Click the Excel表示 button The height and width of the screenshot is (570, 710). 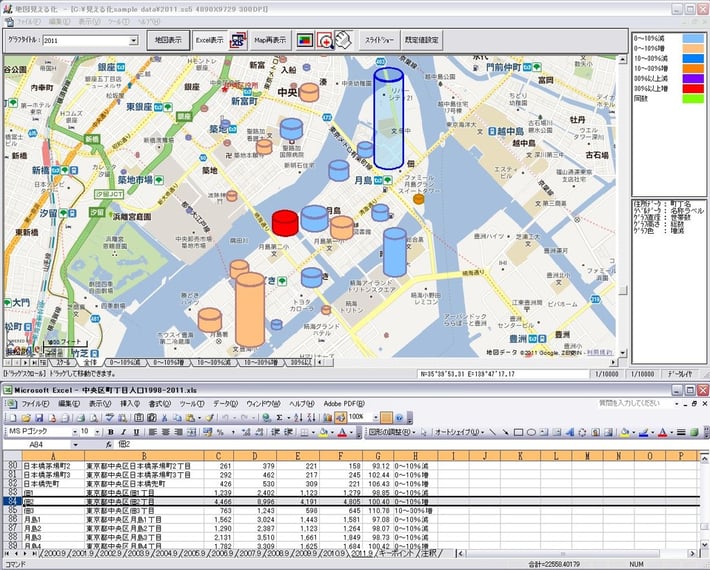[209, 40]
